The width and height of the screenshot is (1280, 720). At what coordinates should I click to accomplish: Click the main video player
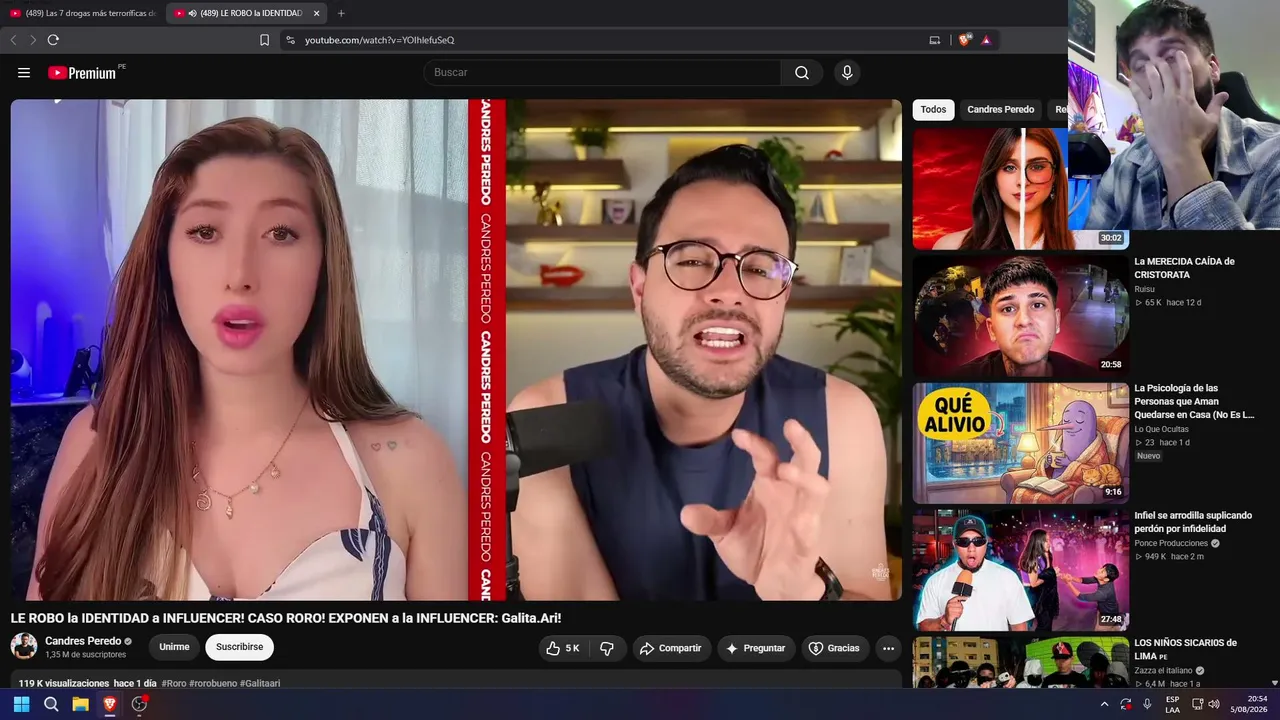pos(456,350)
